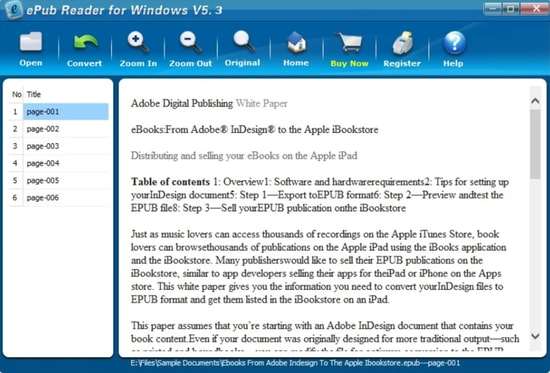Viewport: 550px width, 373px height.
Task: Go to Home using the house icon
Action: [296, 42]
